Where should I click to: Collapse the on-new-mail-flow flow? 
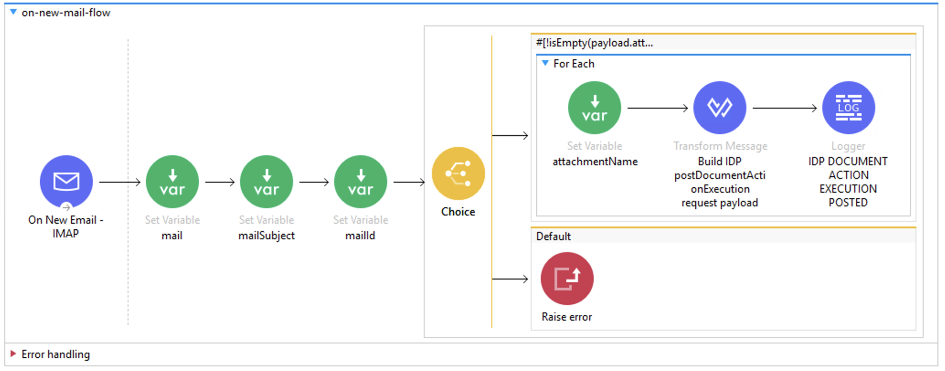pos(13,11)
